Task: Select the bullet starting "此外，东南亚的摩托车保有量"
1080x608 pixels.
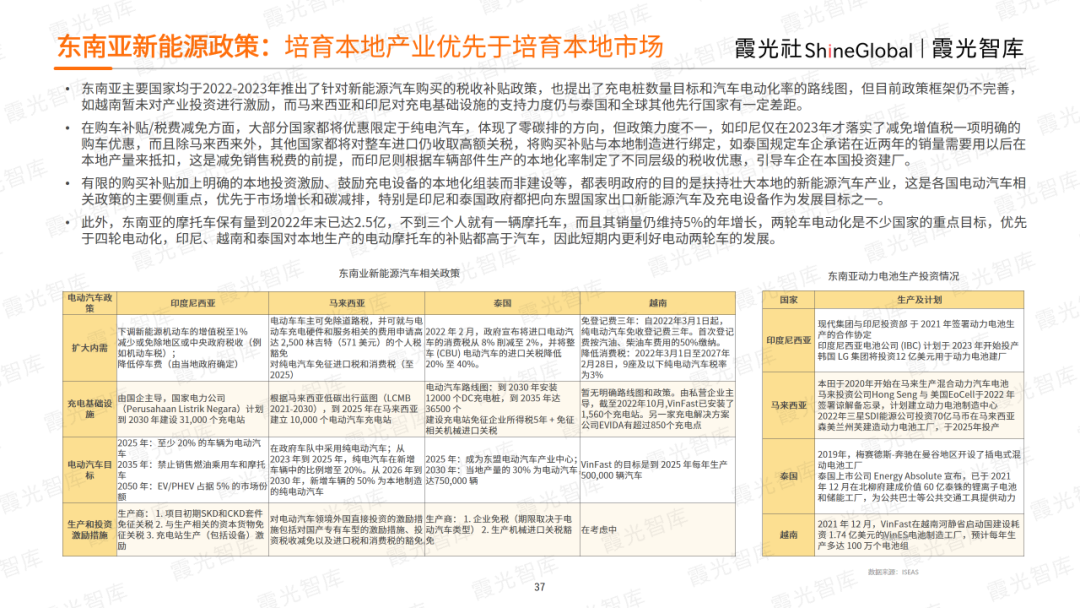Action: click(x=553, y=230)
